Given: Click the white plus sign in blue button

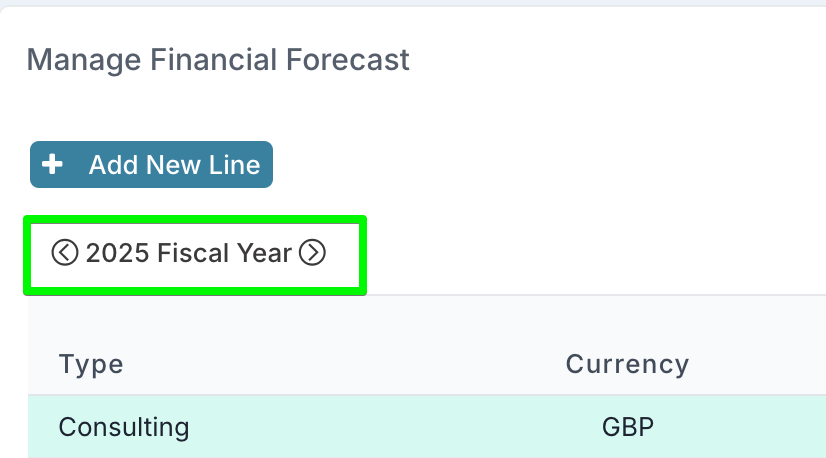Looking at the screenshot, I should [x=52, y=164].
